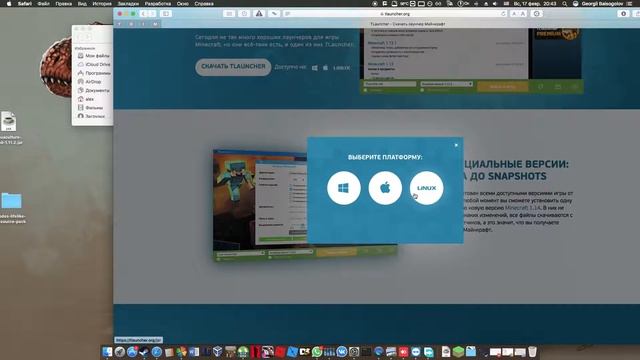Open the Файл menu
640x360 pixels.
[43, 4]
